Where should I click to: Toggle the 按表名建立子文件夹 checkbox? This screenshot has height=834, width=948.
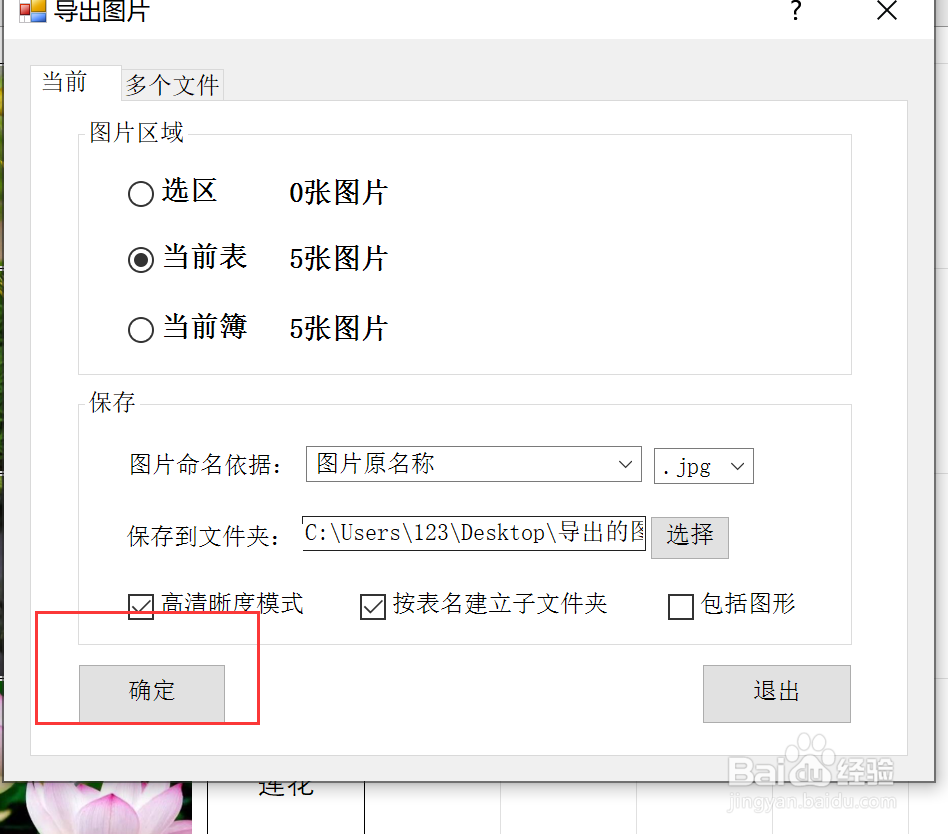tap(373, 607)
